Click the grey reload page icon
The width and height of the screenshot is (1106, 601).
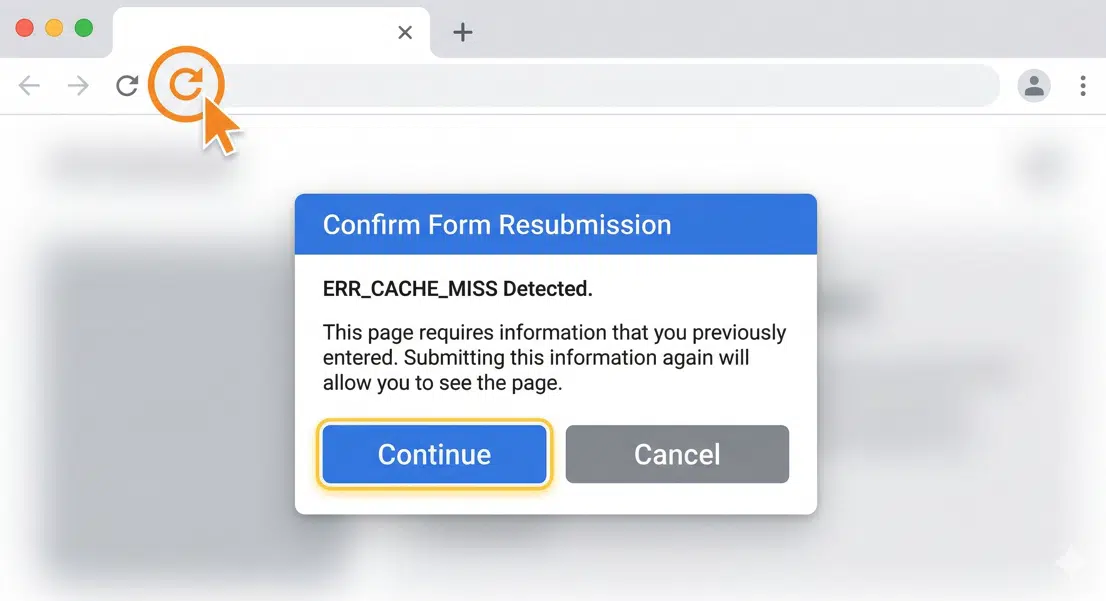click(127, 86)
